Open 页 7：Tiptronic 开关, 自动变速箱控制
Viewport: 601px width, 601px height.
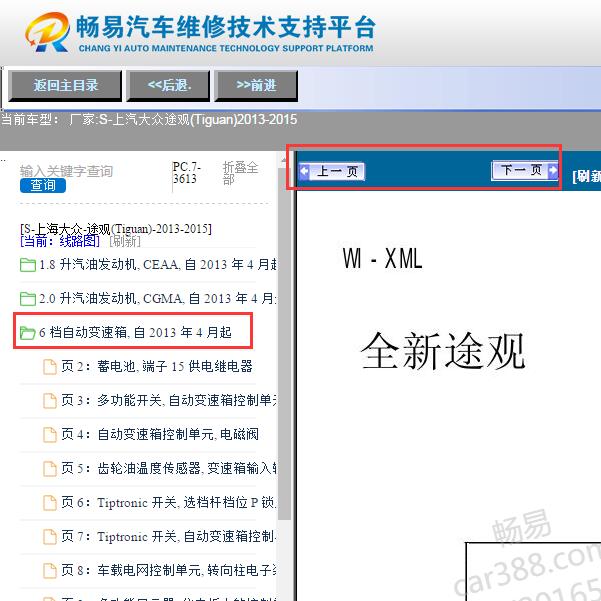[169, 537]
